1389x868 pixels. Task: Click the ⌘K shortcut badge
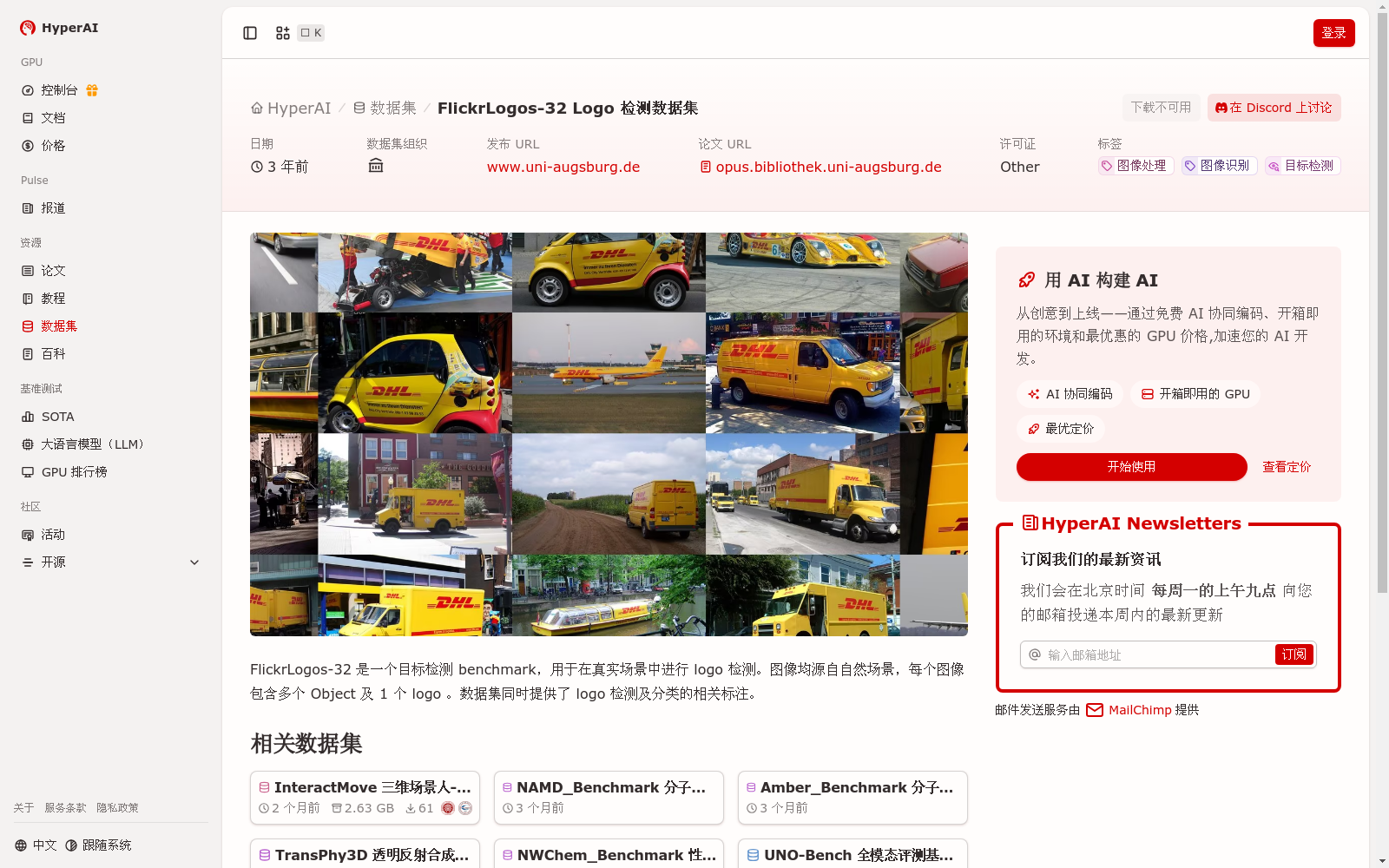point(311,33)
